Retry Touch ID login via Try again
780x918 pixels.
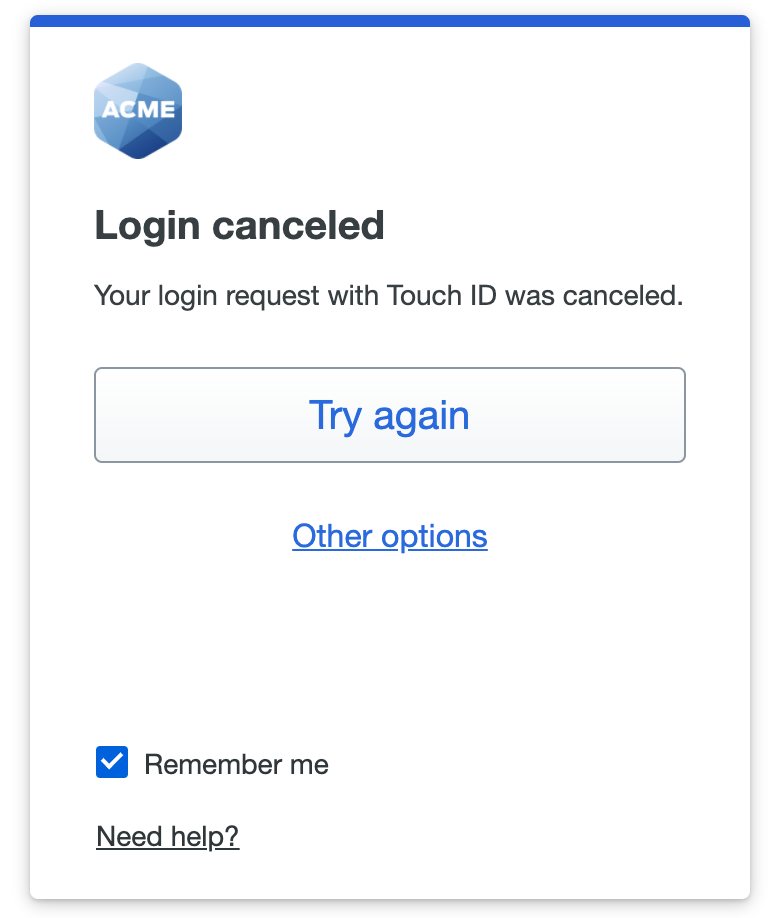[389, 415]
